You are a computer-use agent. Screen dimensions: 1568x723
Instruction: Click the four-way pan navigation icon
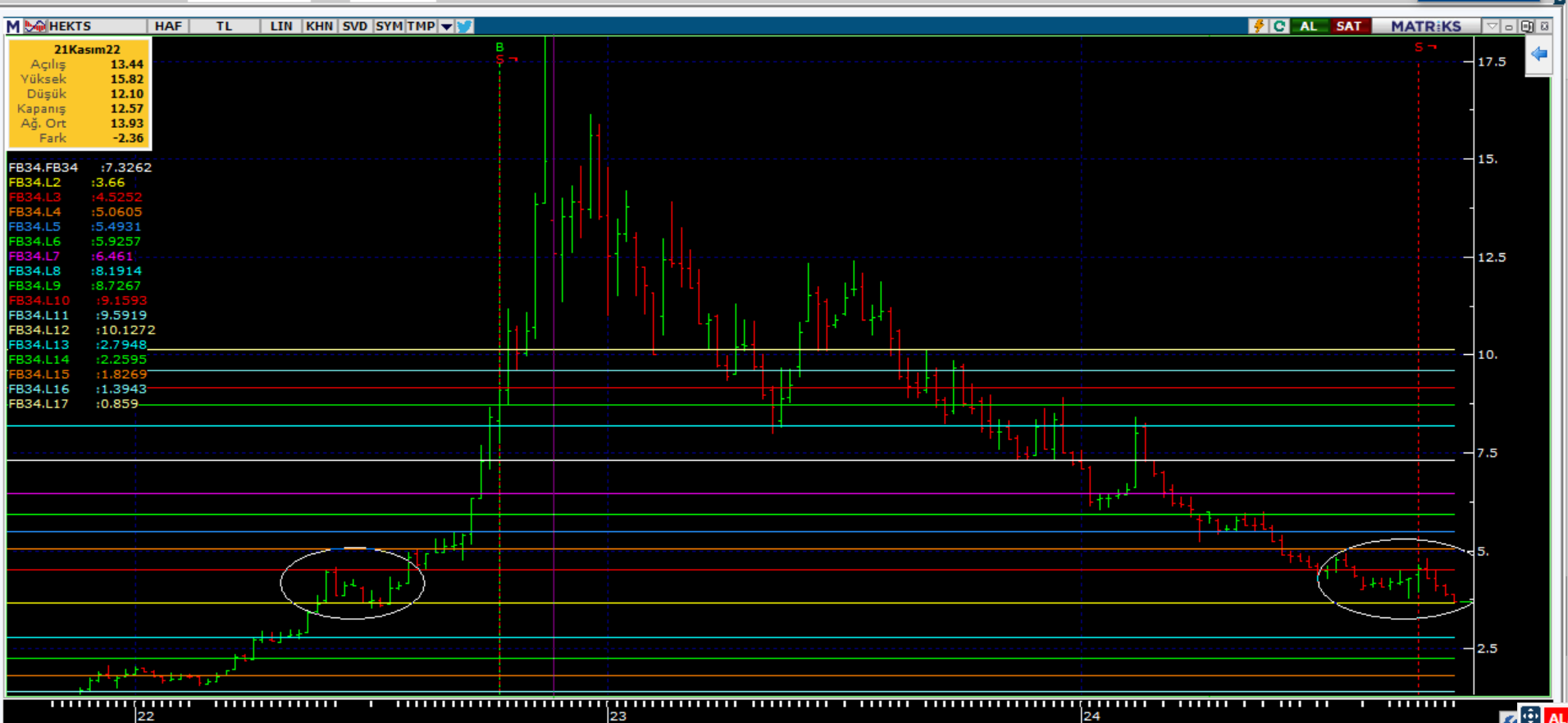(x=1530, y=714)
